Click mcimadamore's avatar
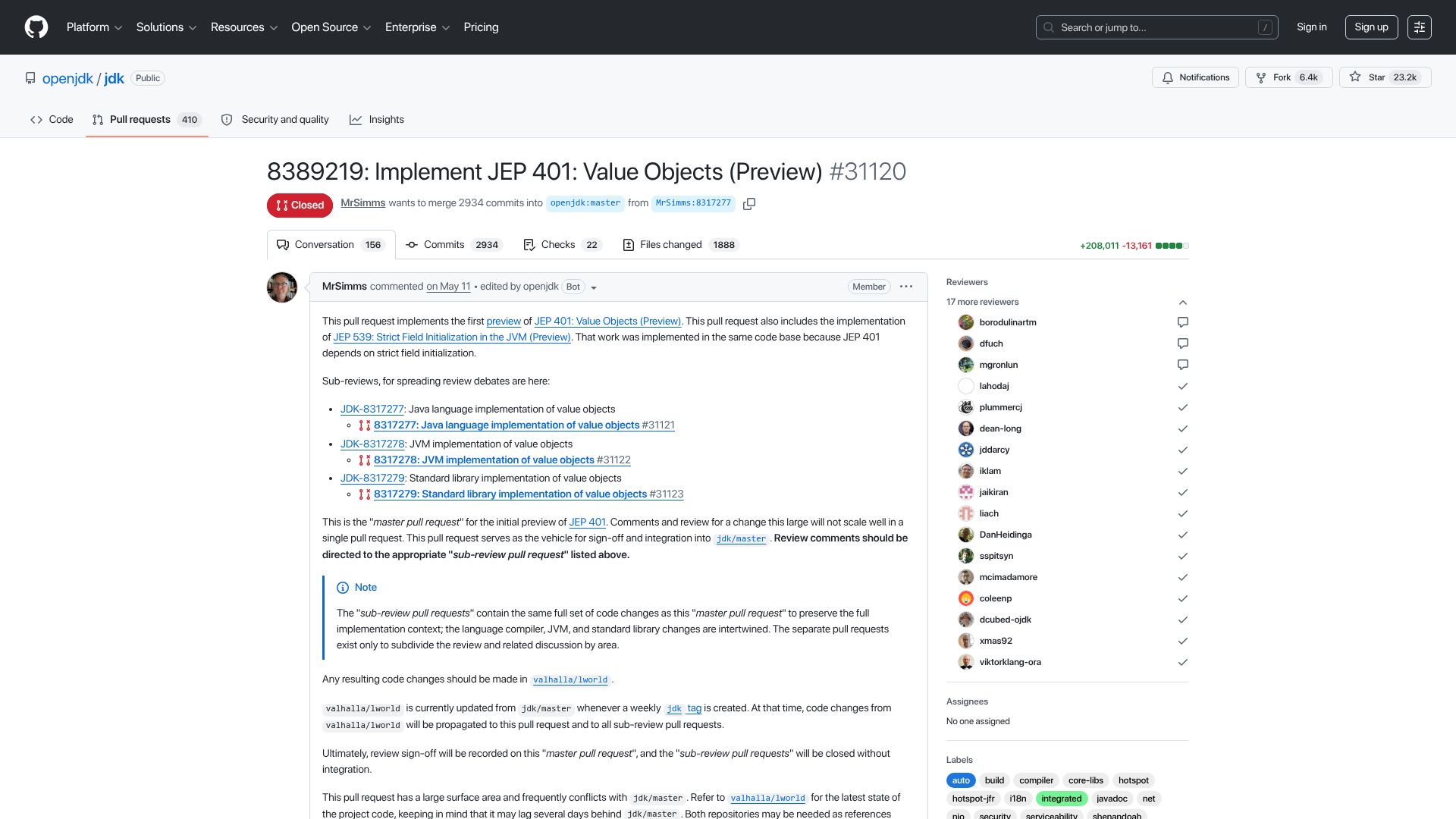The width and height of the screenshot is (1456, 819). 966,577
